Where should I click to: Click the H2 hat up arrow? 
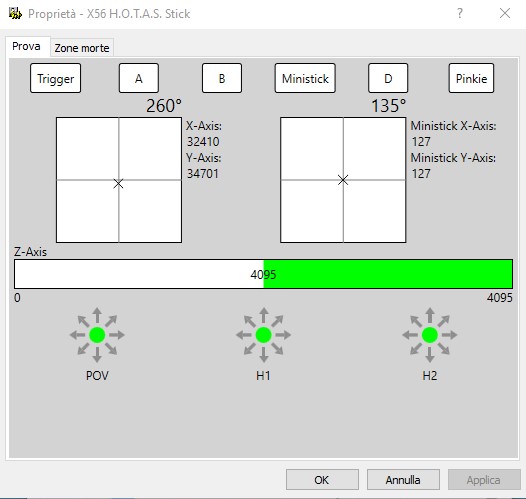click(x=430, y=315)
